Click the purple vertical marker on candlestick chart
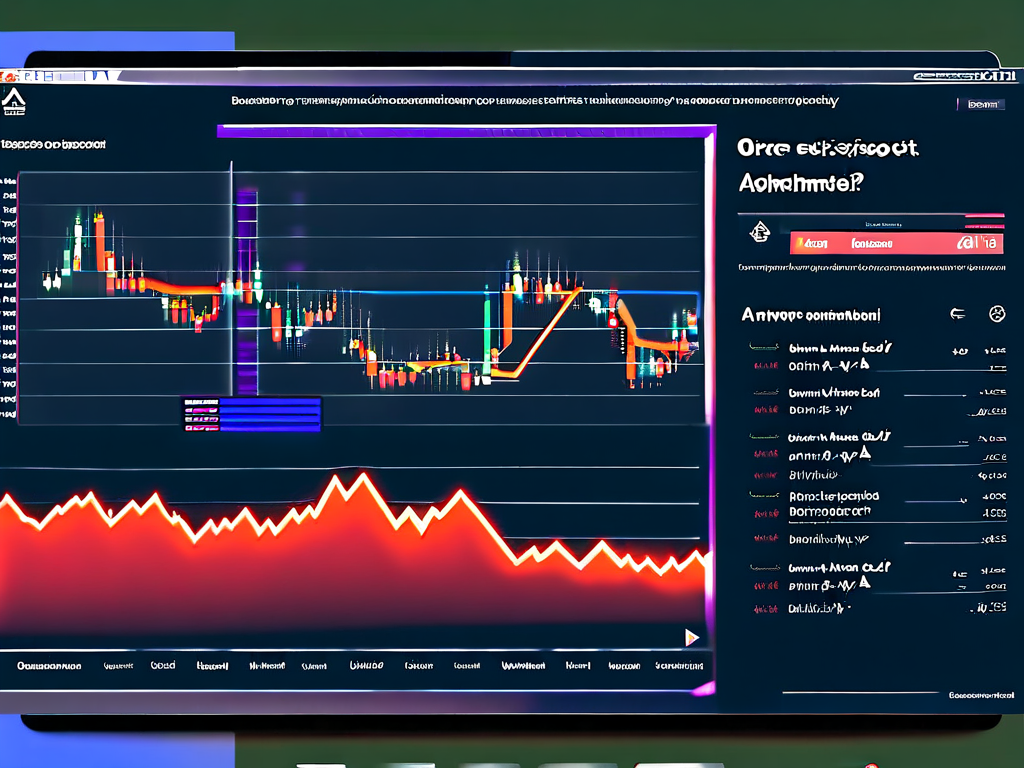 [246, 290]
